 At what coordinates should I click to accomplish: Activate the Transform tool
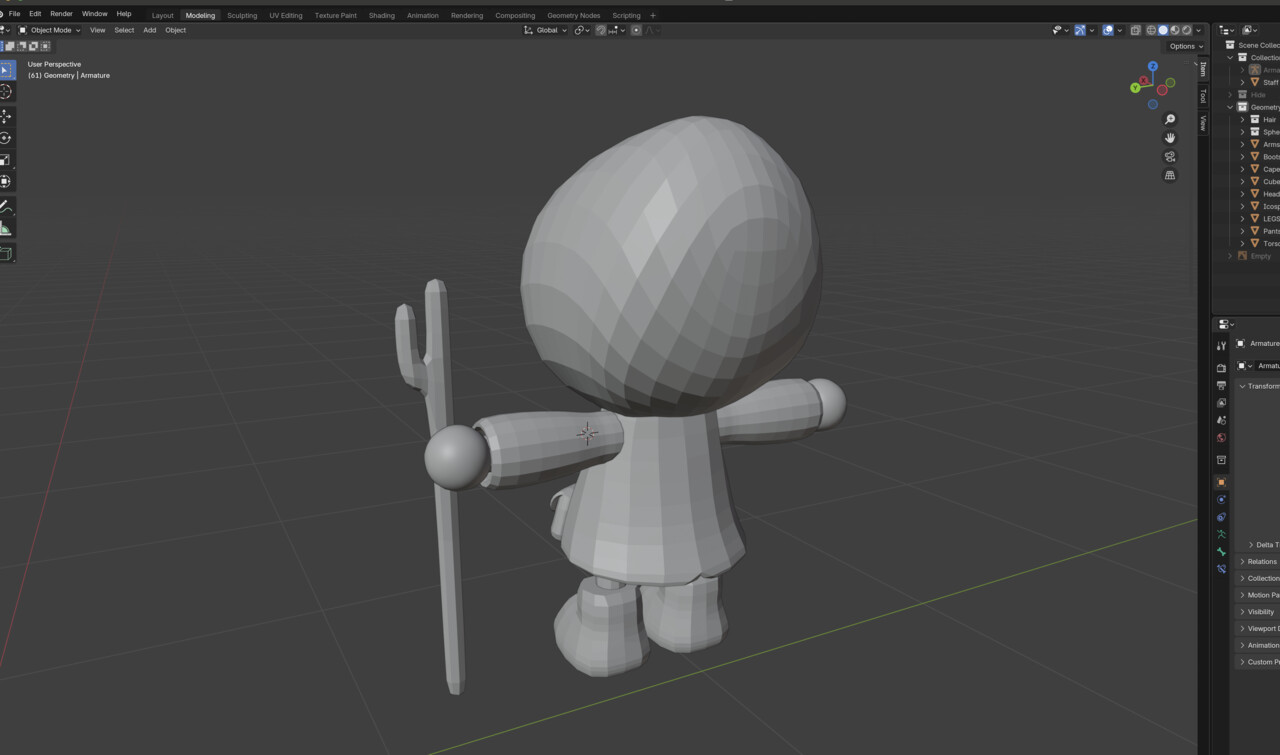[x=6, y=181]
